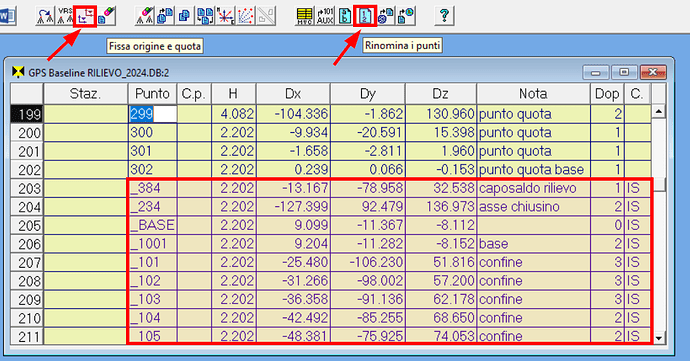Click Punto cell _BASE
The width and height of the screenshot is (690, 361).
[152, 225]
